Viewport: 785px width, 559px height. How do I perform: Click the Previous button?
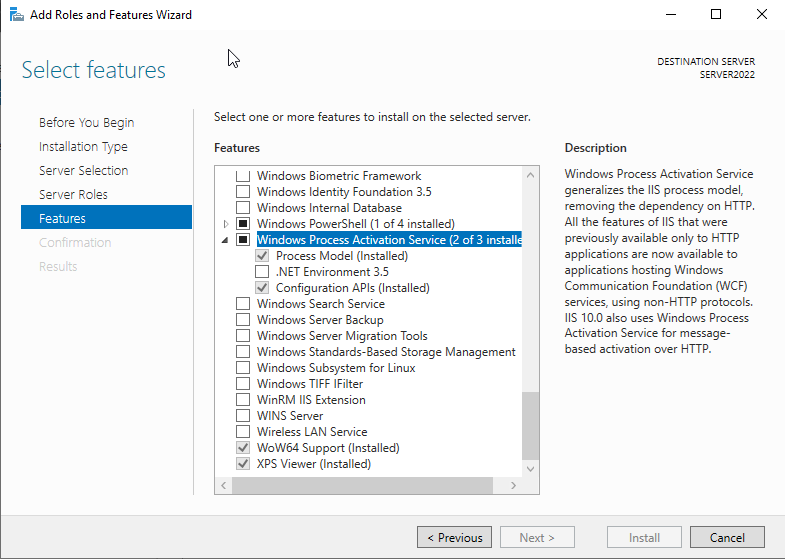click(454, 538)
